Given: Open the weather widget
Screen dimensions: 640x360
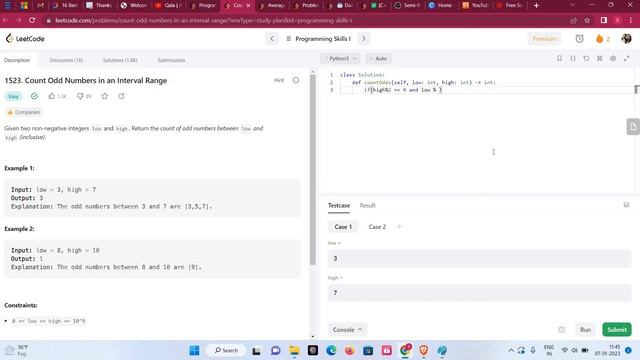Looking at the screenshot, I should [16, 350].
